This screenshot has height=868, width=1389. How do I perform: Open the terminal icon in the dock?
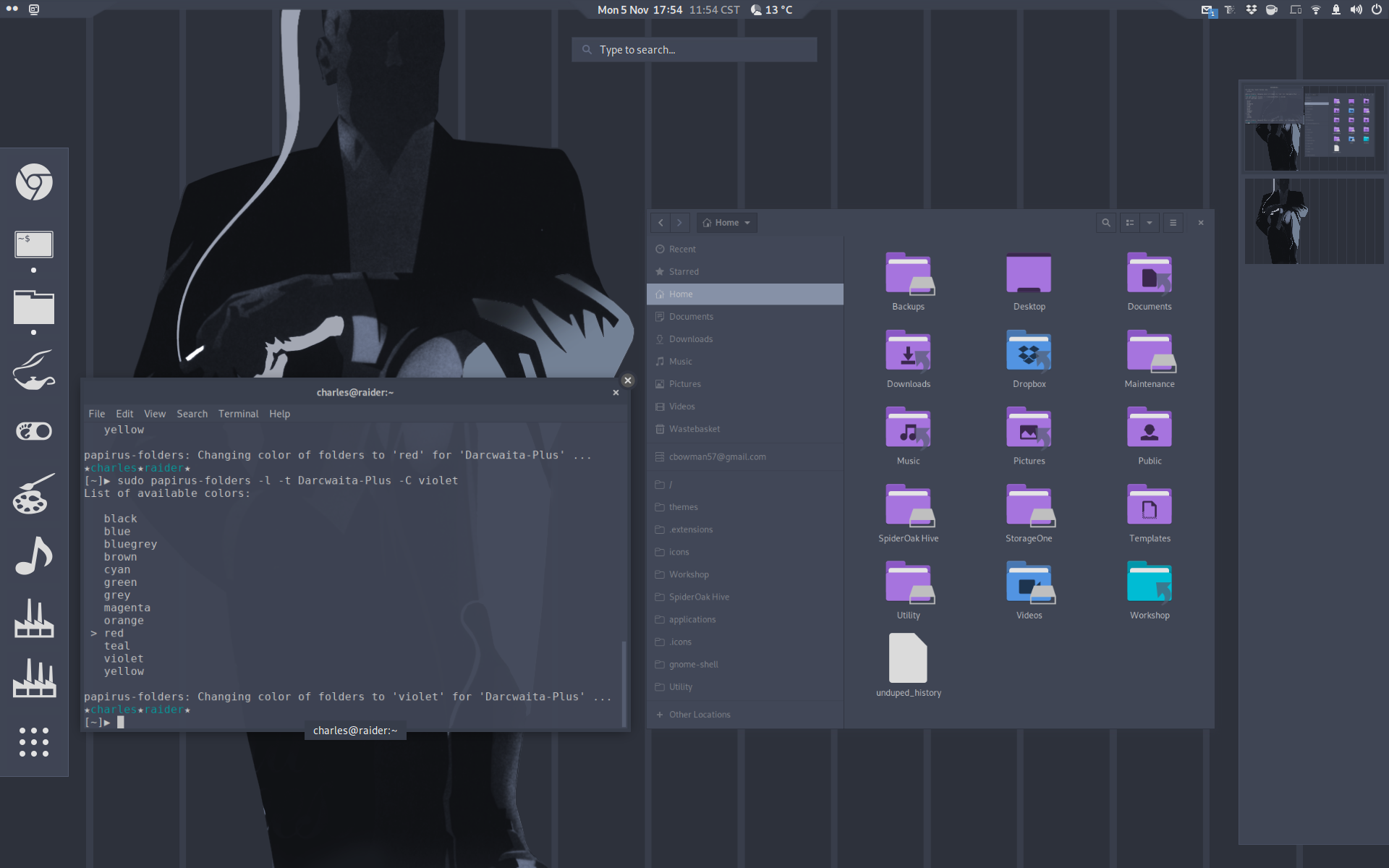(34, 244)
